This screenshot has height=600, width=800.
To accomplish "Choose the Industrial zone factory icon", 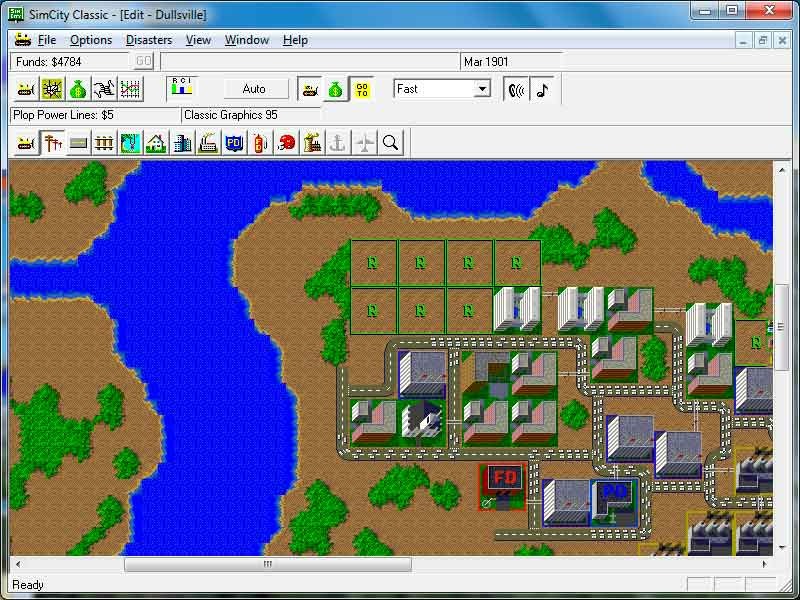I will point(208,143).
